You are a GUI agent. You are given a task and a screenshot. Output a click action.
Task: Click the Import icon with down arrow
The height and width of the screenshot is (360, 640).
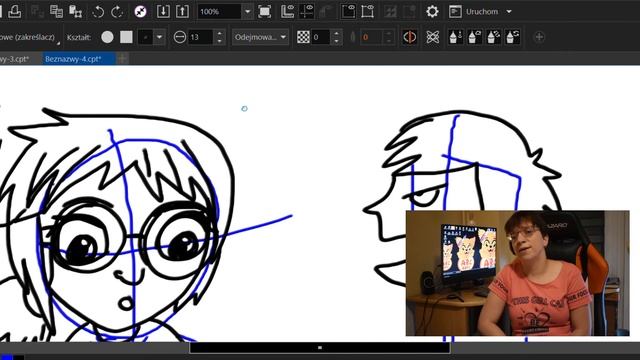[x=163, y=11]
